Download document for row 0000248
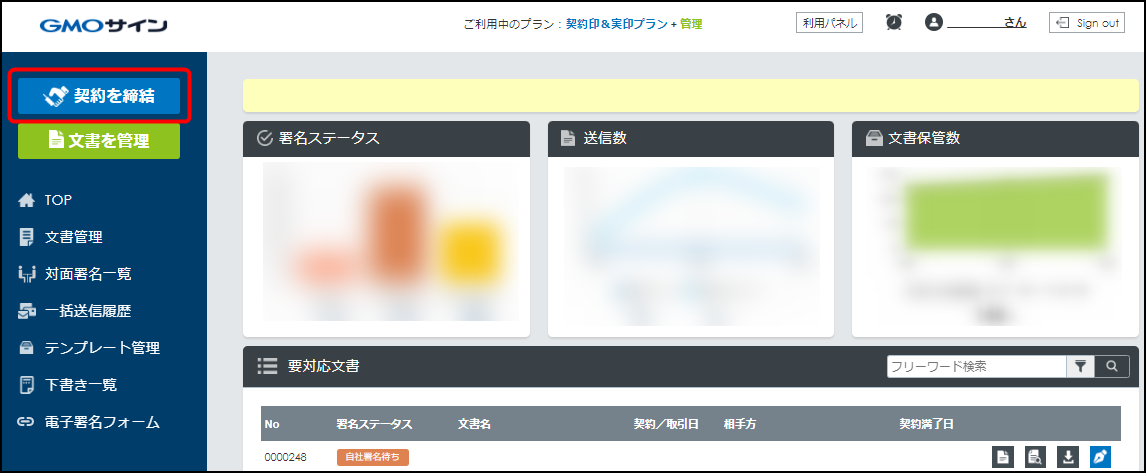This screenshot has width=1146, height=473. (x=1068, y=457)
